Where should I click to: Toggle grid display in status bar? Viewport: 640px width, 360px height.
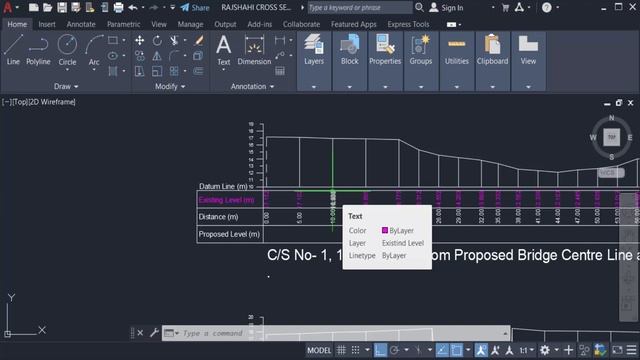(341, 350)
